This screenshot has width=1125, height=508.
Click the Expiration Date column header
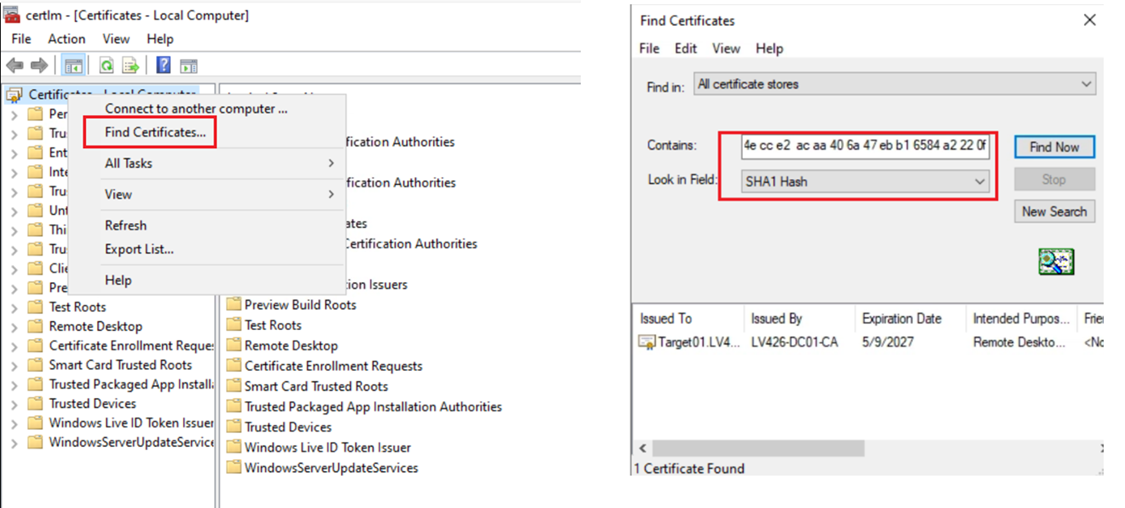click(x=901, y=319)
